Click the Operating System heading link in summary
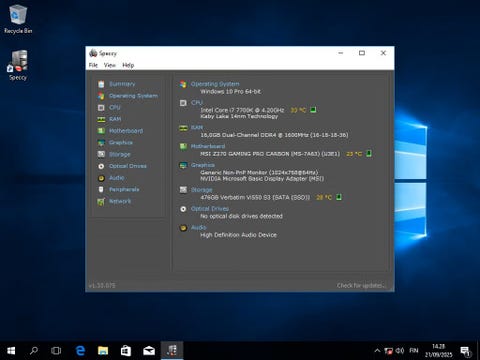Screen dimensions: 480x360 (x=215, y=84)
